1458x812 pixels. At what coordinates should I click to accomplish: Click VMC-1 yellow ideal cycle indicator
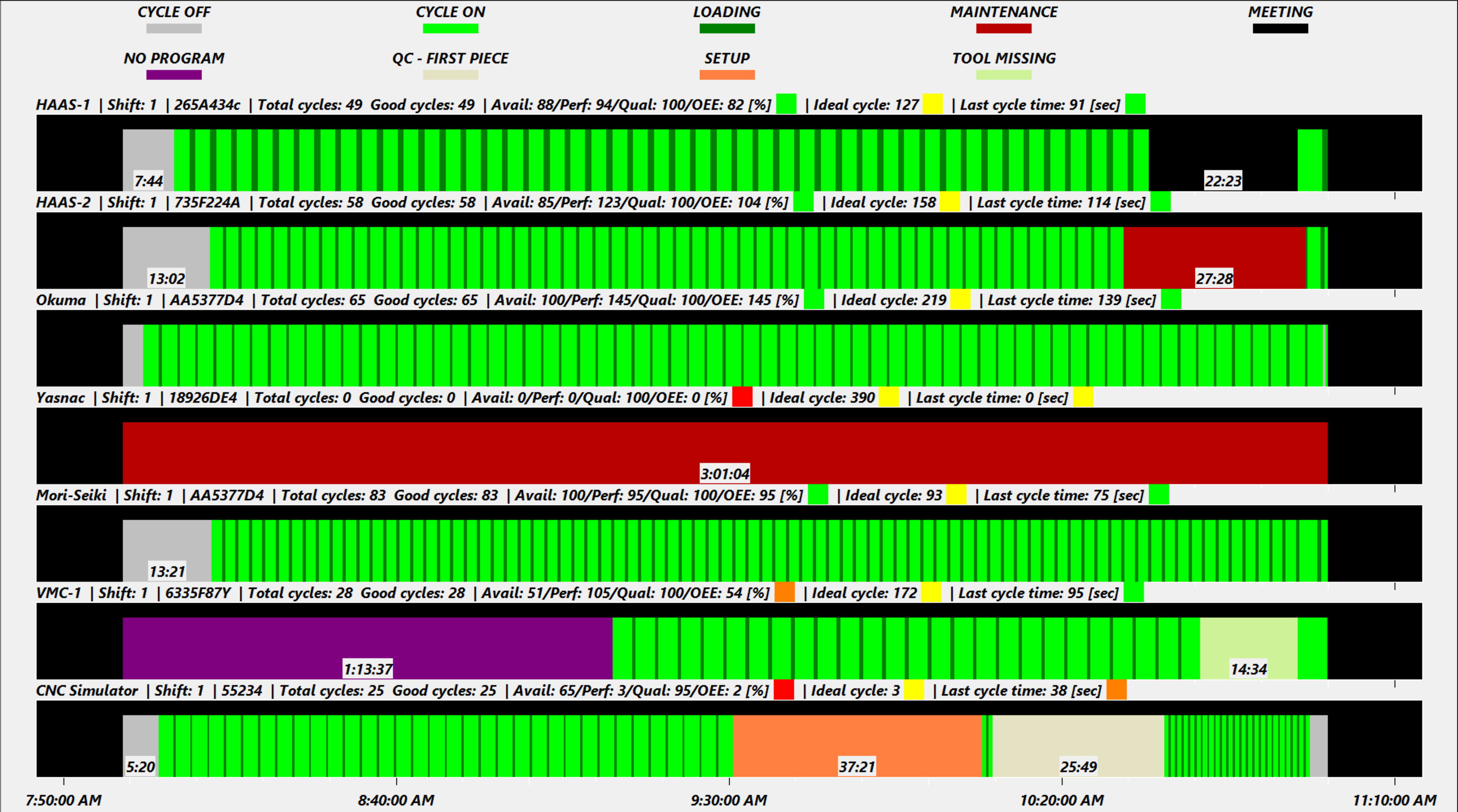click(931, 592)
